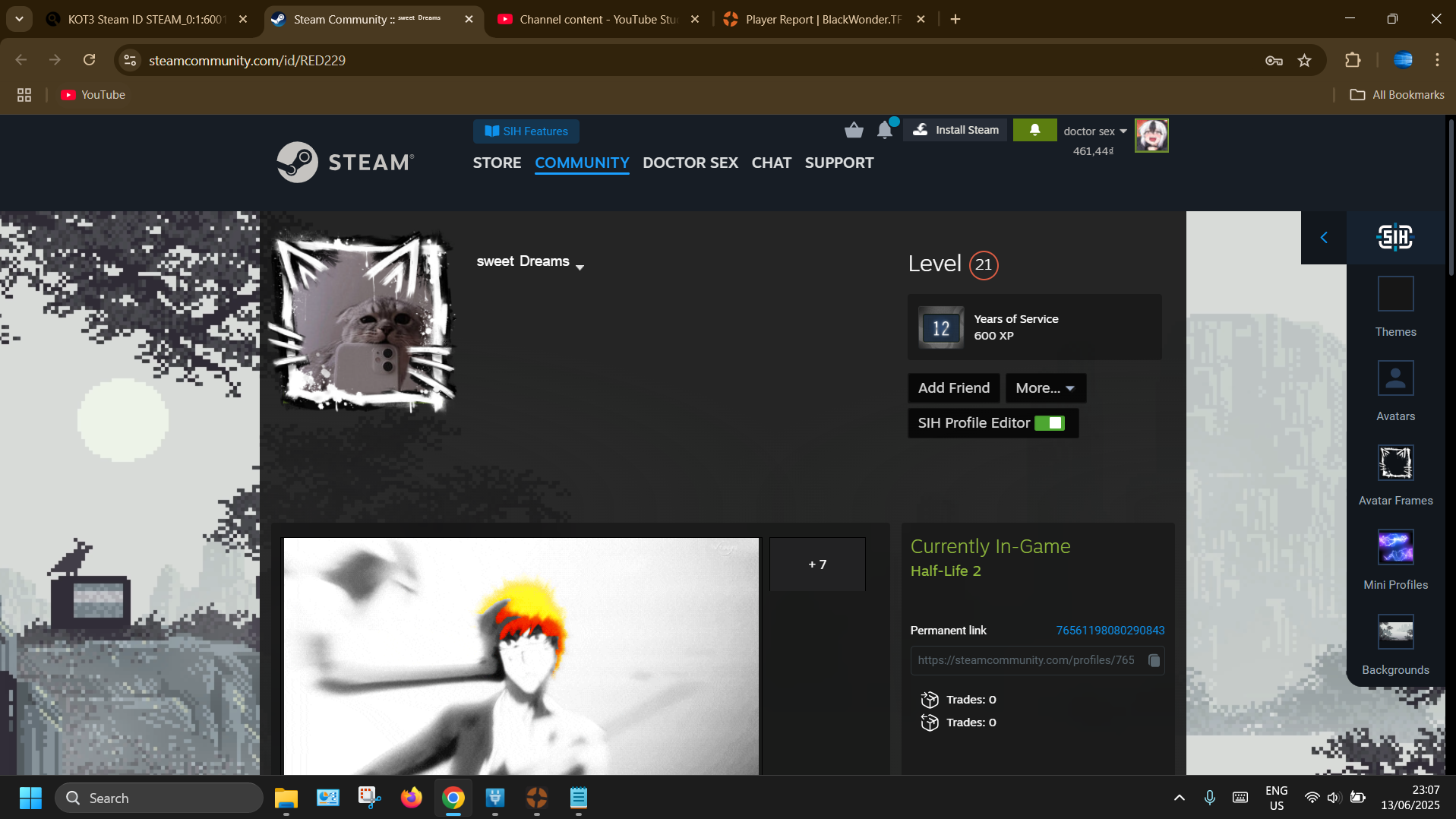Open Chrome extensions puzzle icon
The width and height of the screenshot is (1456, 819).
[x=1353, y=60]
